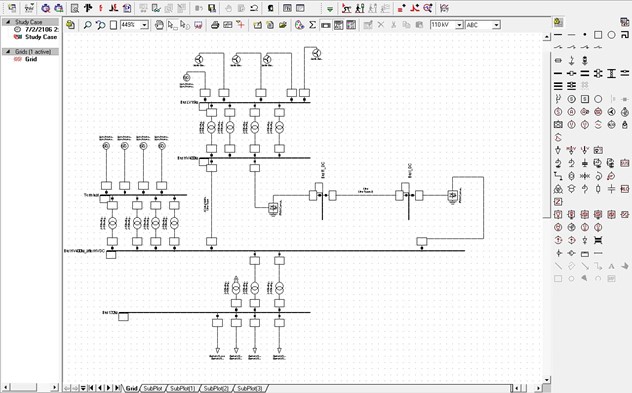Image resolution: width=632 pixels, height=393 pixels.
Task: Go to the last tab using navigation arrow
Action: pos(117,388)
